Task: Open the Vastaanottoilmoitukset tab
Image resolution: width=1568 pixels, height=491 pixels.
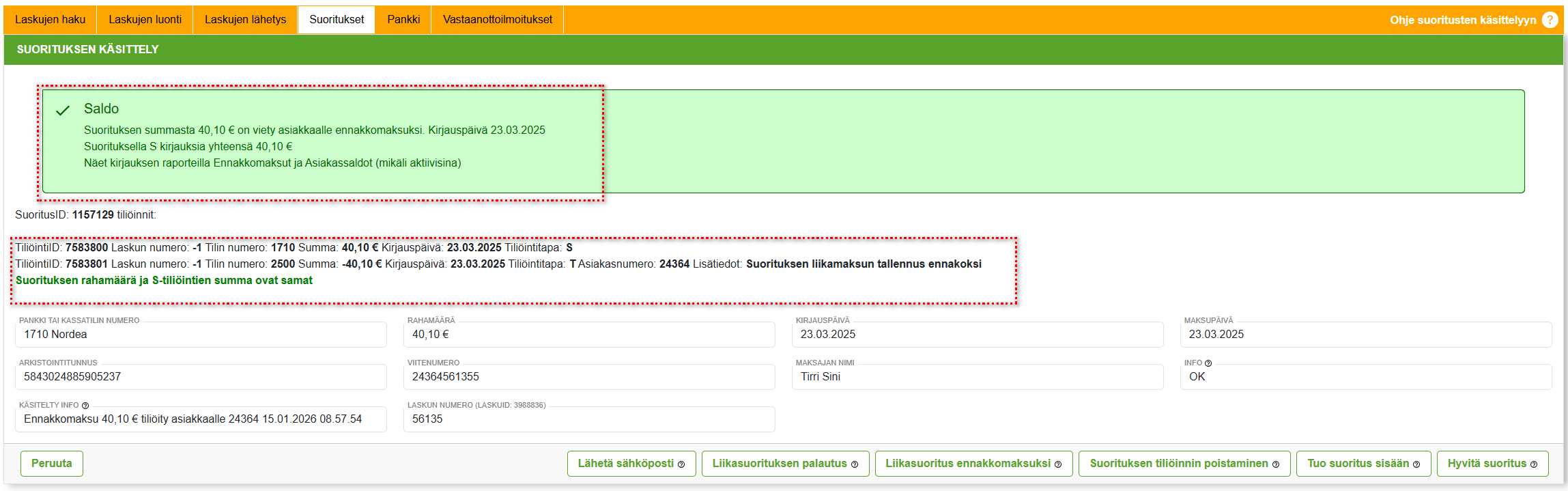Action: click(x=498, y=19)
